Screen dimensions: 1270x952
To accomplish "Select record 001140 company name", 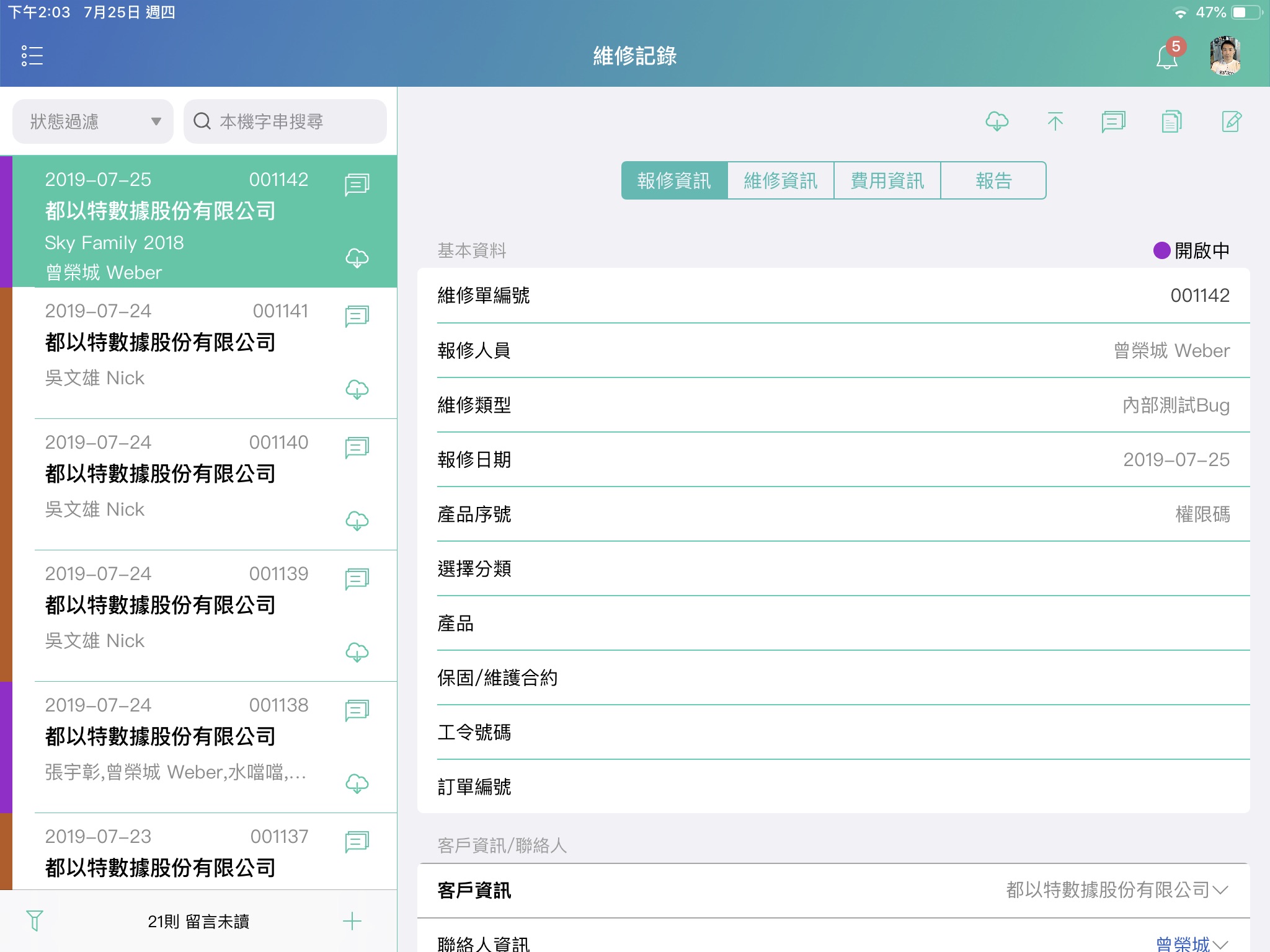I will tap(160, 474).
